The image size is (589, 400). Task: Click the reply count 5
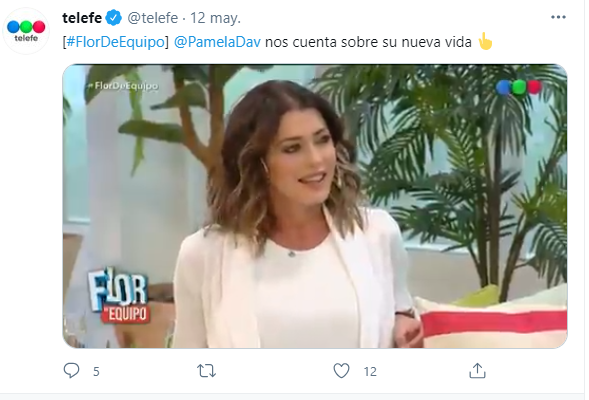pyautogui.click(x=96, y=371)
